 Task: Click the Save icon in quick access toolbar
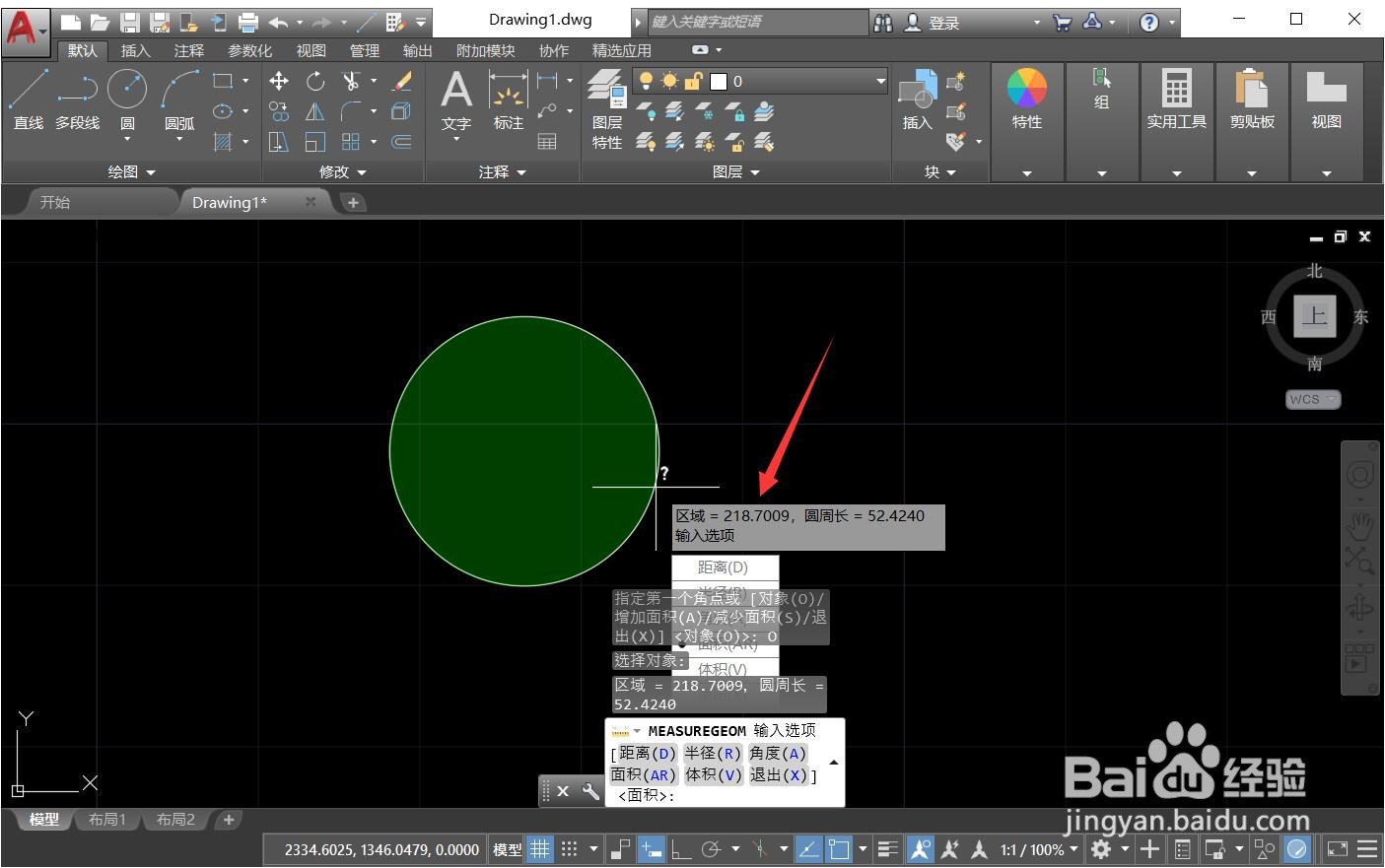[x=129, y=22]
